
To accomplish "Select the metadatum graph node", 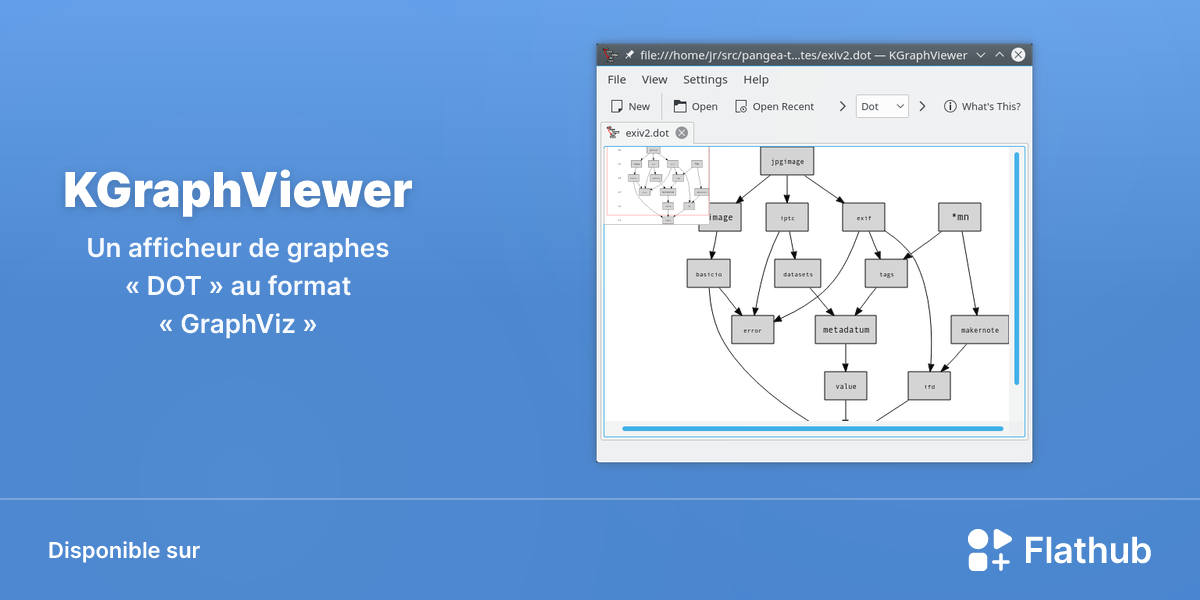I will [x=846, y=330].
